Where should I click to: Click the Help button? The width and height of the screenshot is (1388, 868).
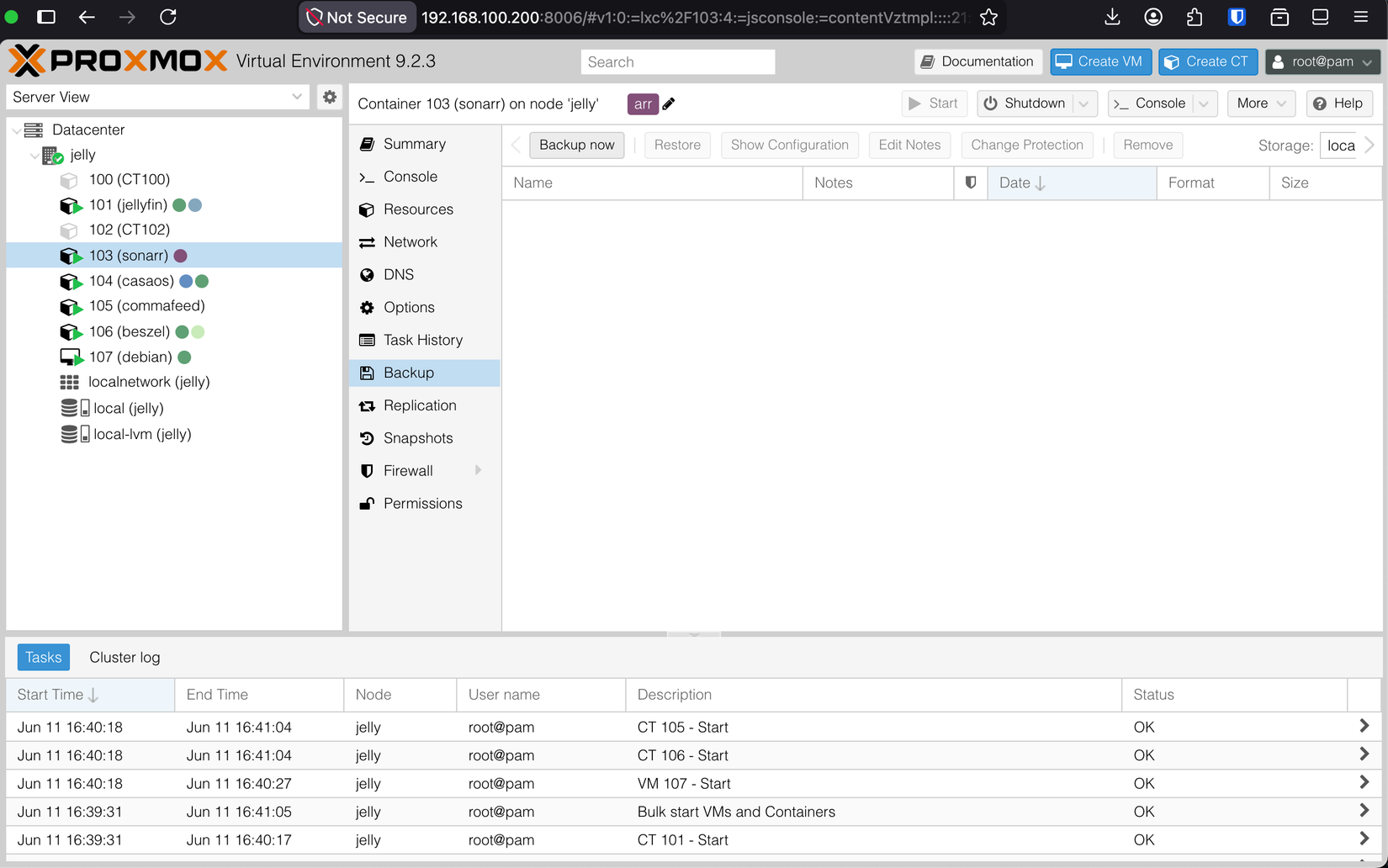pyautogui.click(x=1339, y=103)
